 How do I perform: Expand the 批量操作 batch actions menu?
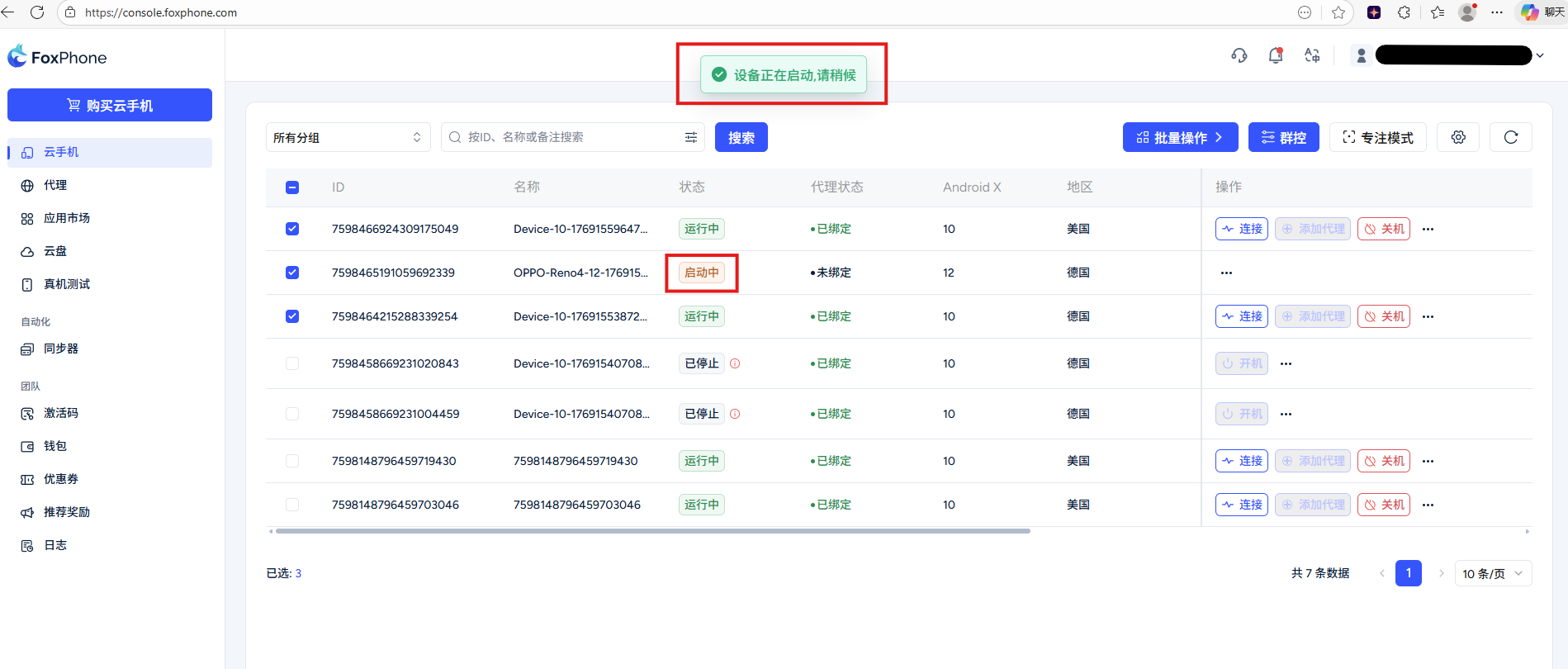click(x=1180, y=137)
